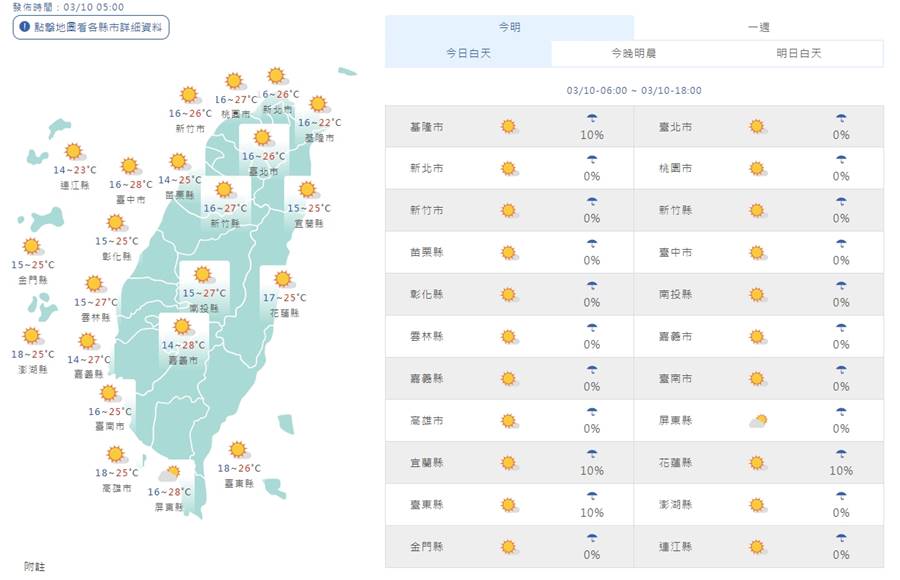Screen dimensions: 900x580
Task: Select the 今明 tab
Action: click(x=509, y=27)
